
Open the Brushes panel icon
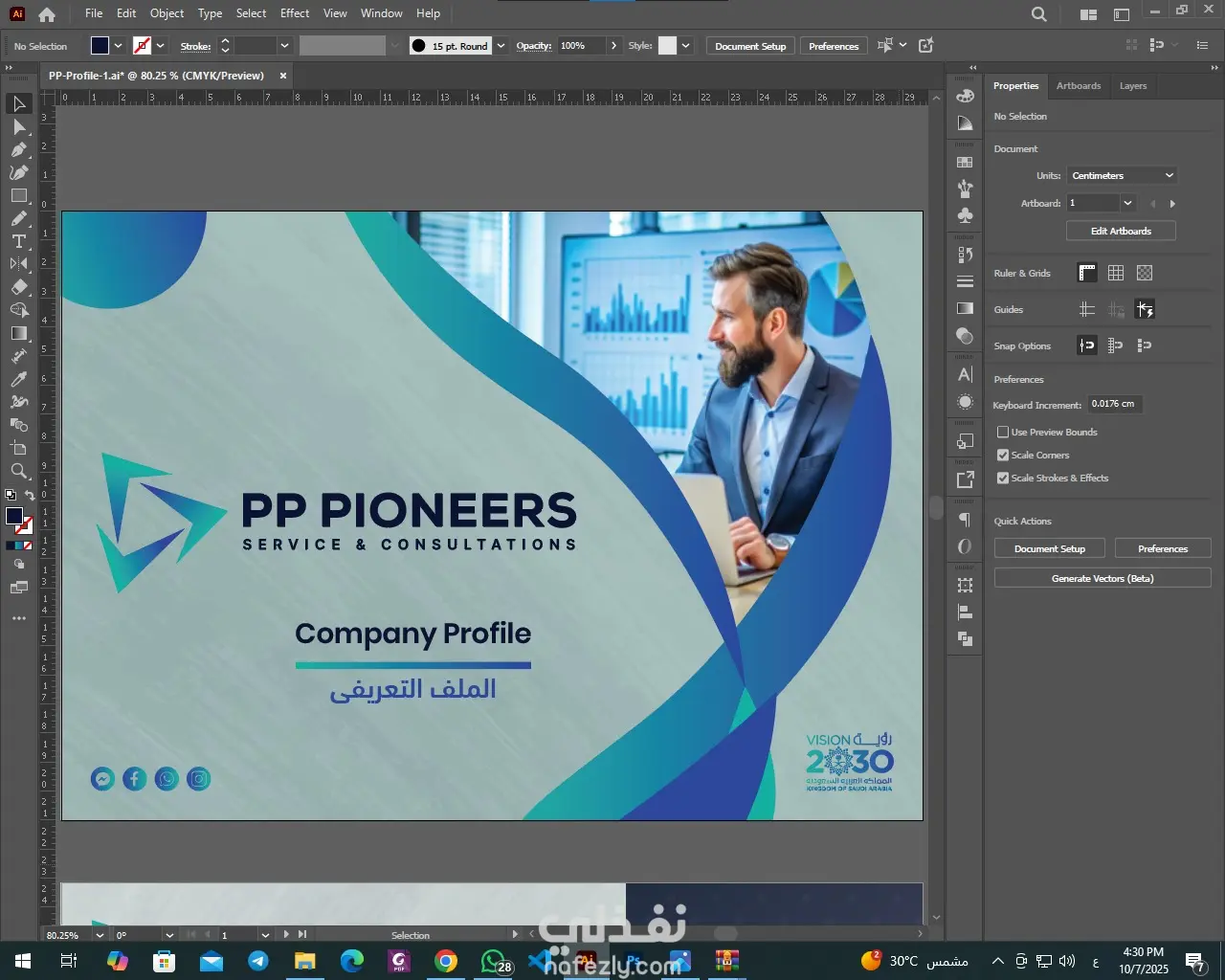965,189
